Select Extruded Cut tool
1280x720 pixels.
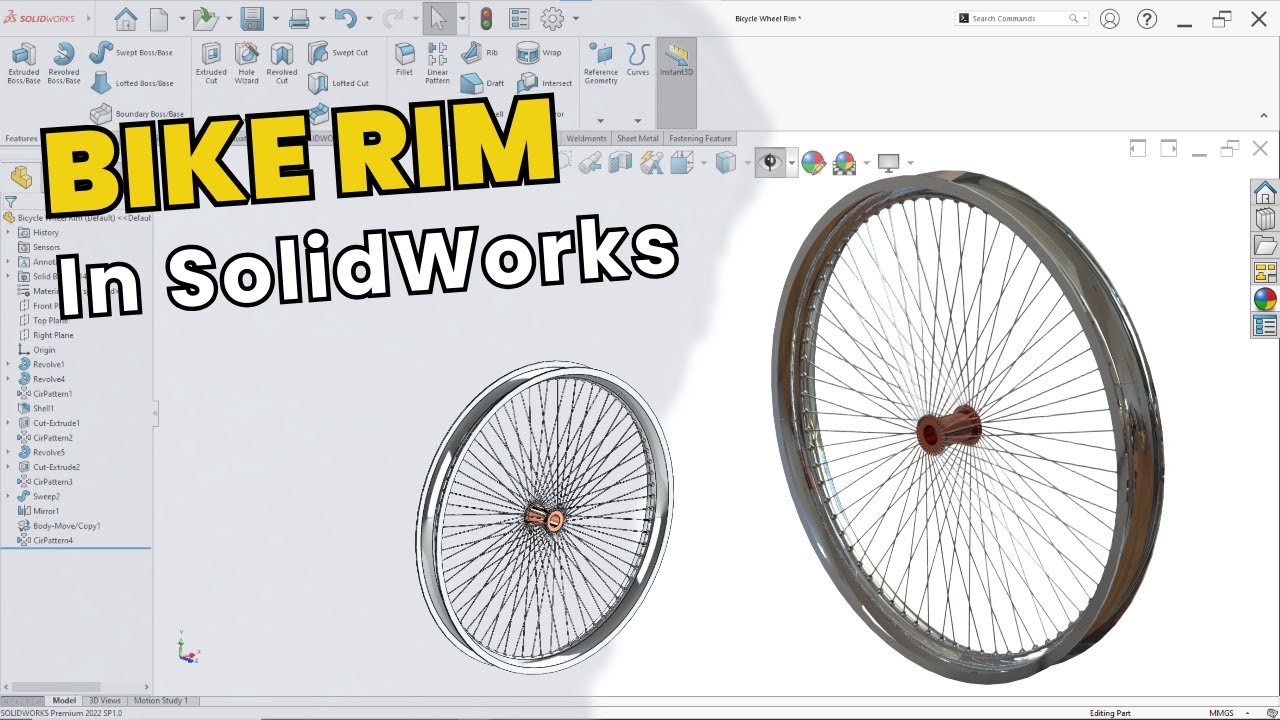211,63
